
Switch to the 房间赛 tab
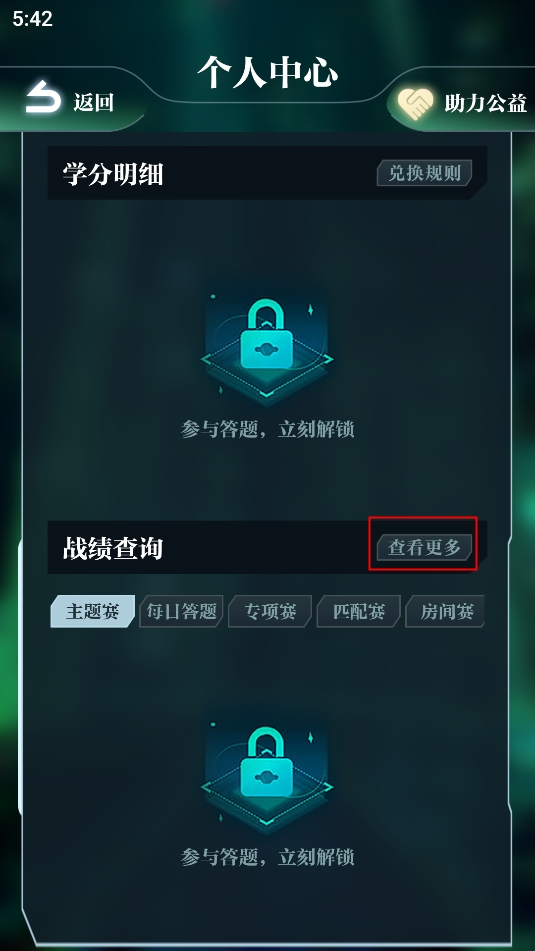point(445,611)
